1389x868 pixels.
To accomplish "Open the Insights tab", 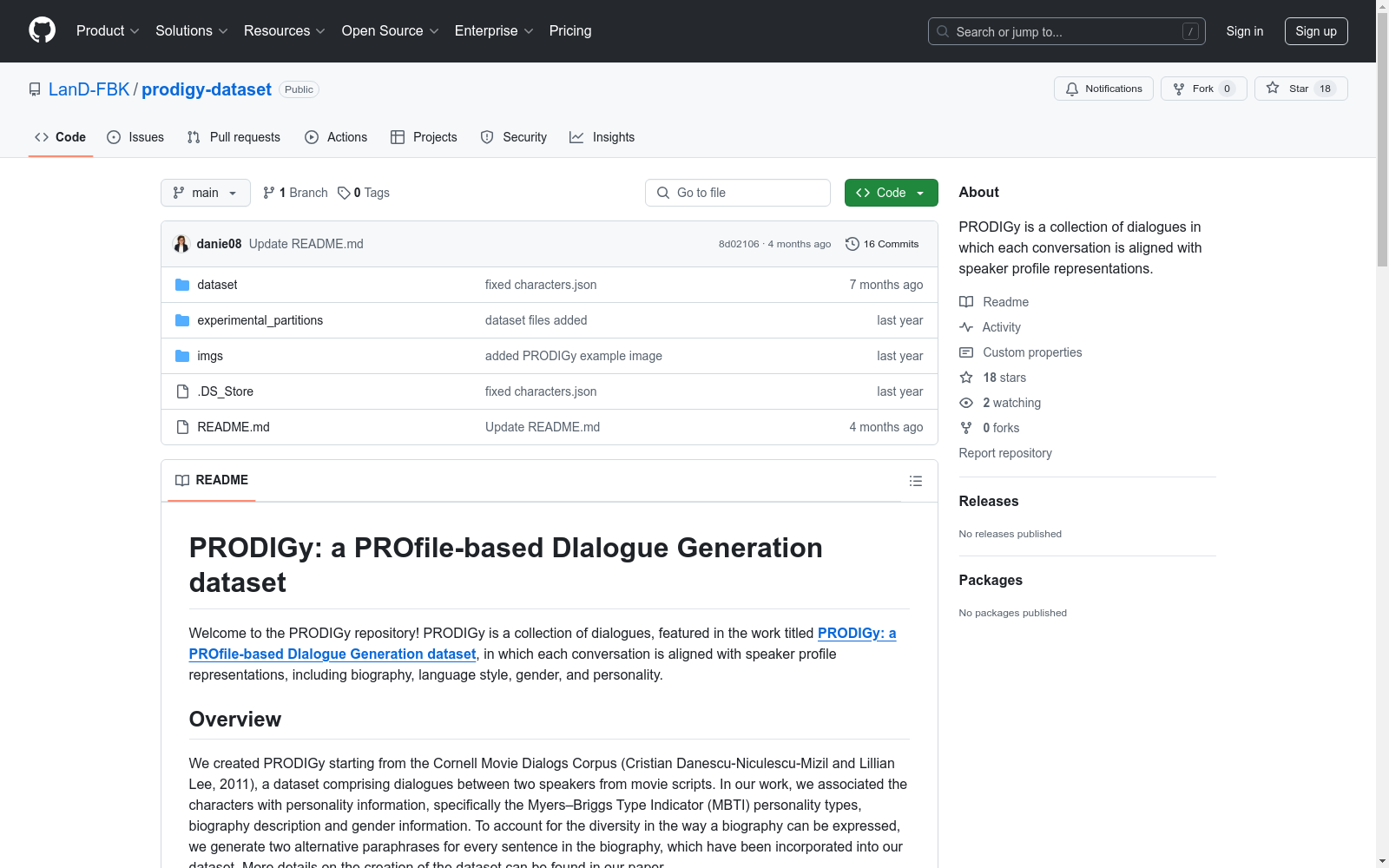I will [602, 137].
